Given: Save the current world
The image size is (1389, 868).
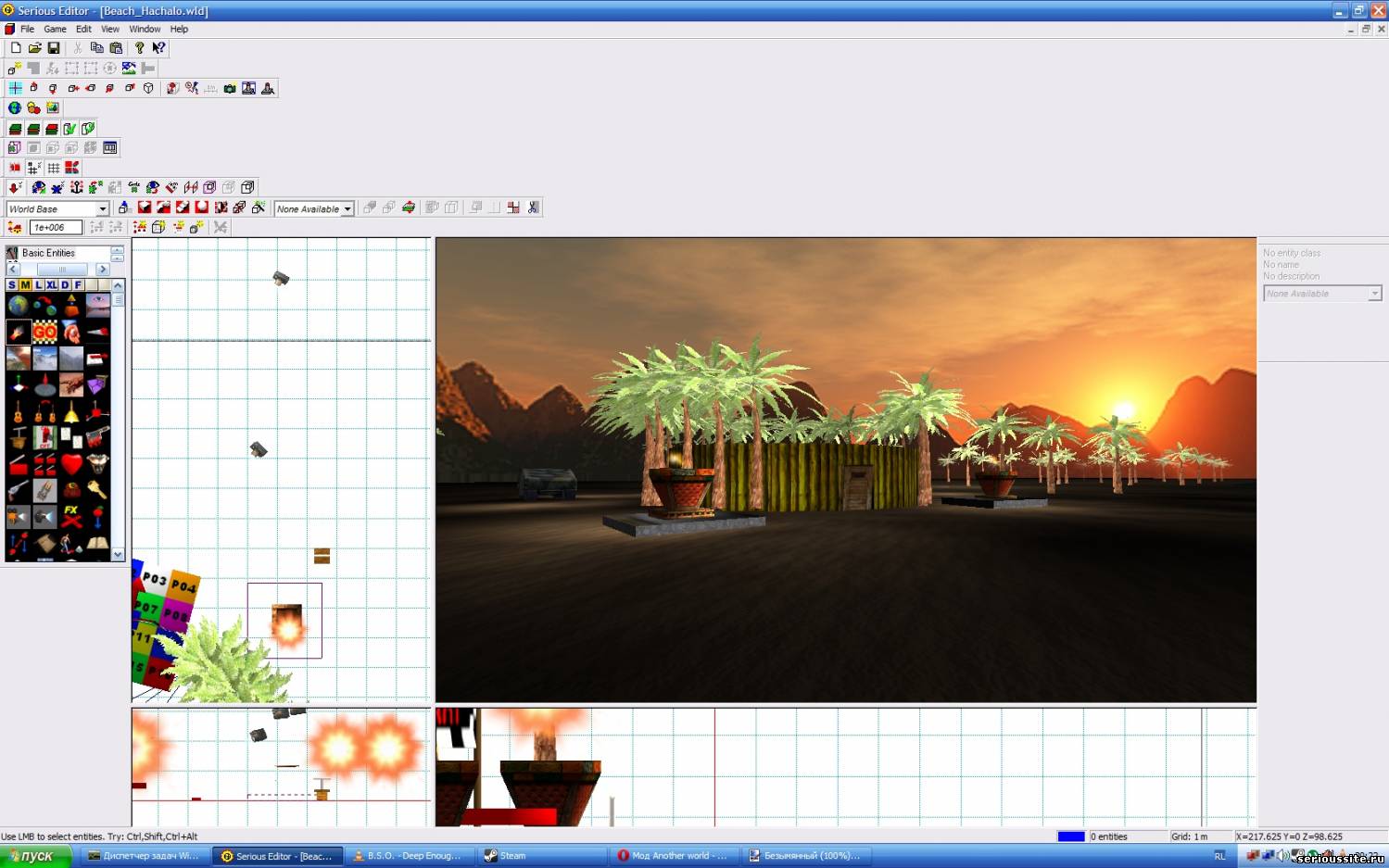Looking at the screenshot, I should click(x=54, y=48).
